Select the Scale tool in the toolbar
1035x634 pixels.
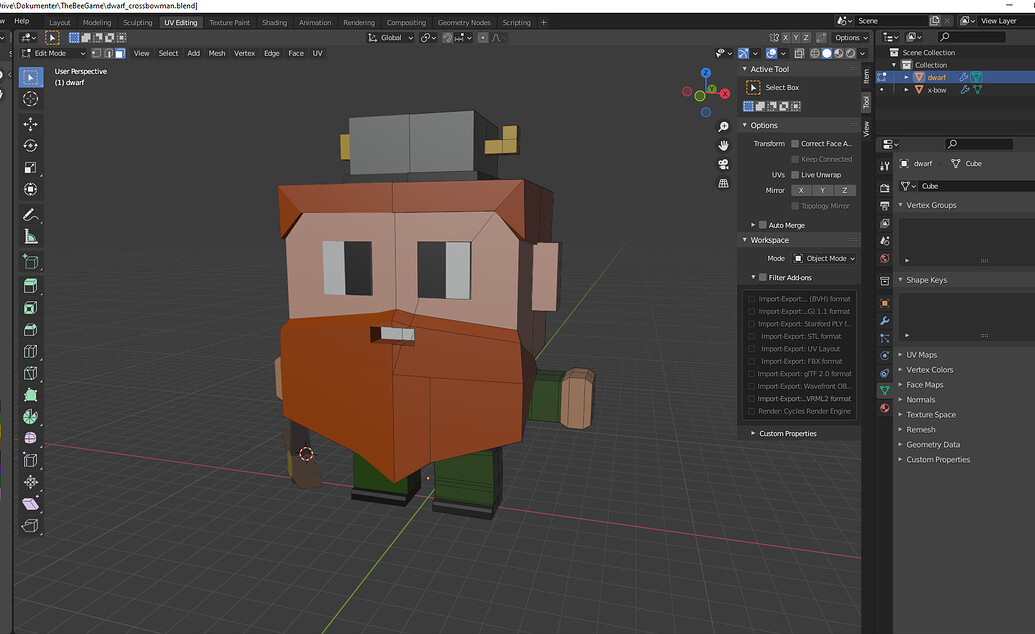point(30,168)
